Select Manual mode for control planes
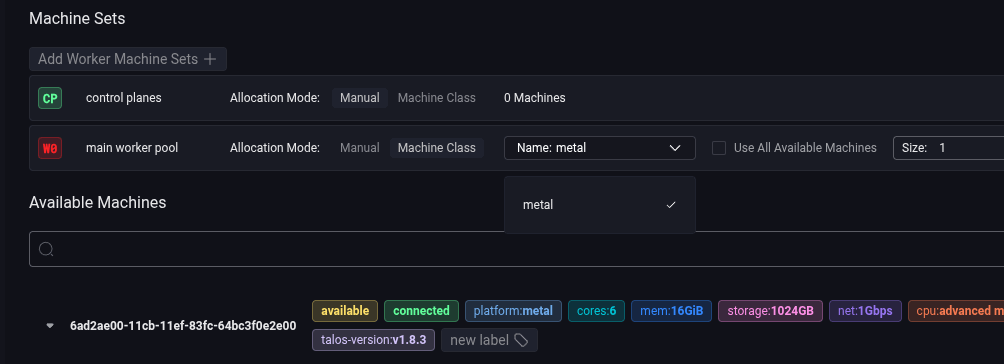This screenshot has width=1004, height=364. 360,98
